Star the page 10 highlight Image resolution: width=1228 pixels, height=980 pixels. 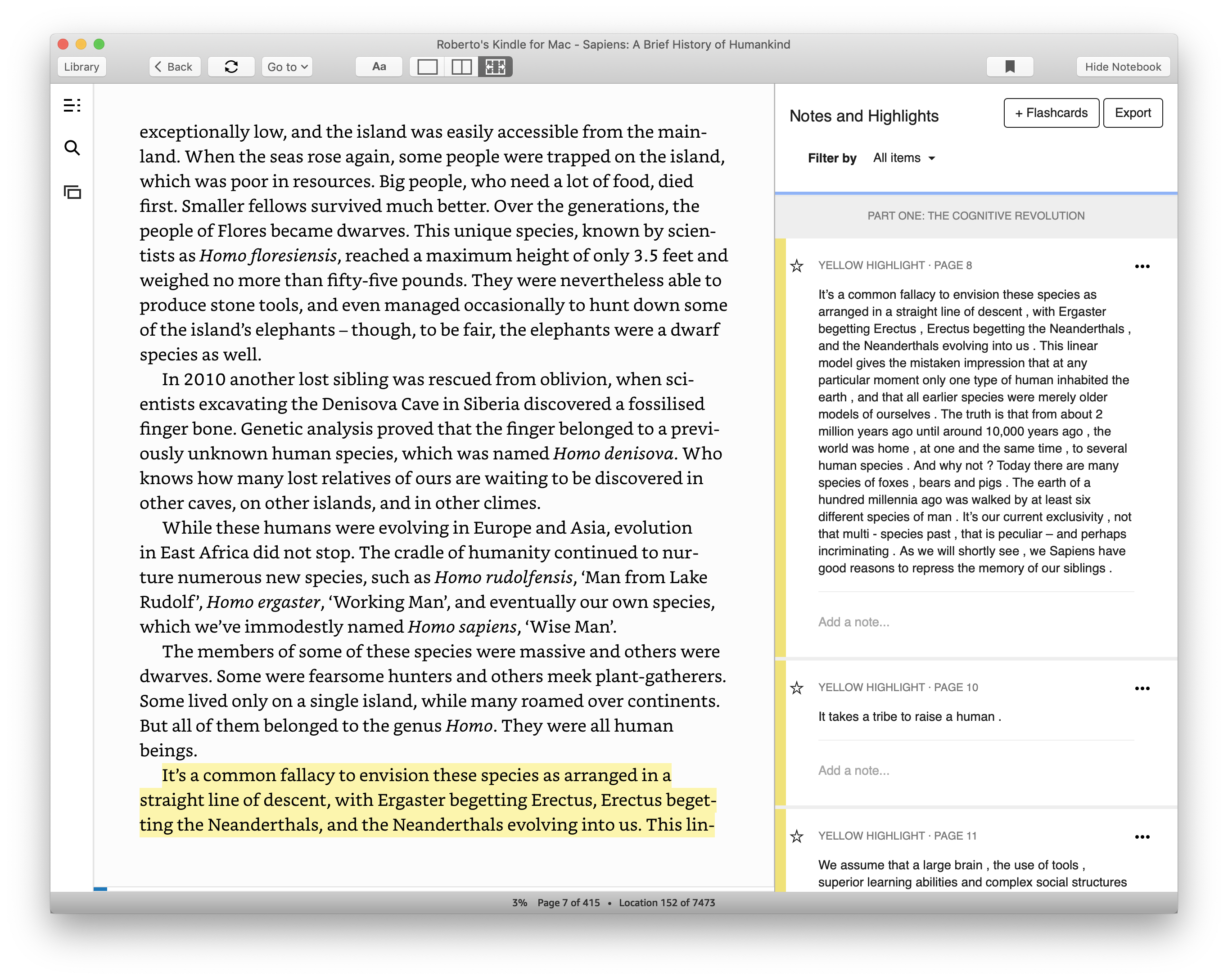pos(797,688)
